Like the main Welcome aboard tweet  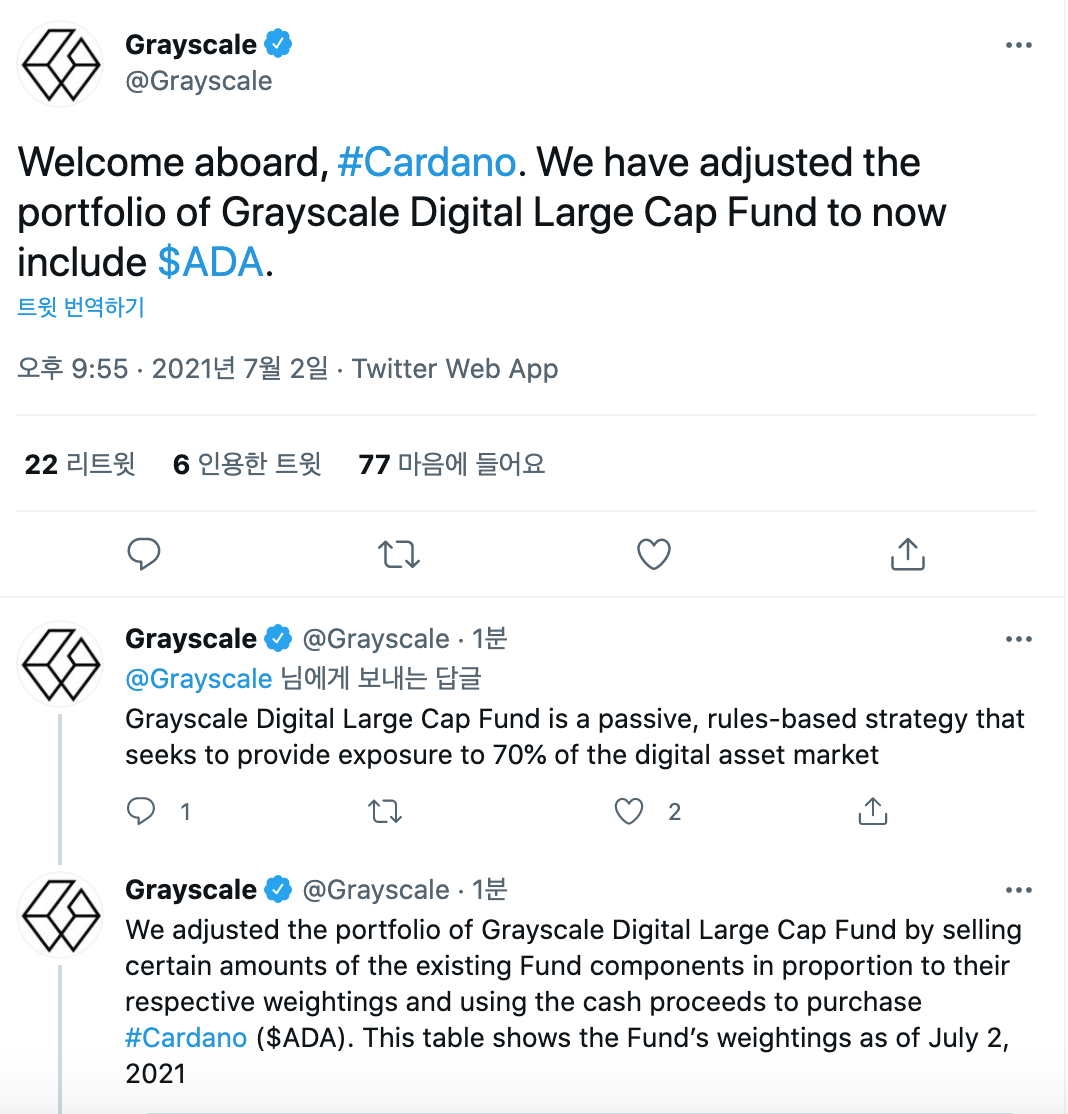[x=654, y=553]
